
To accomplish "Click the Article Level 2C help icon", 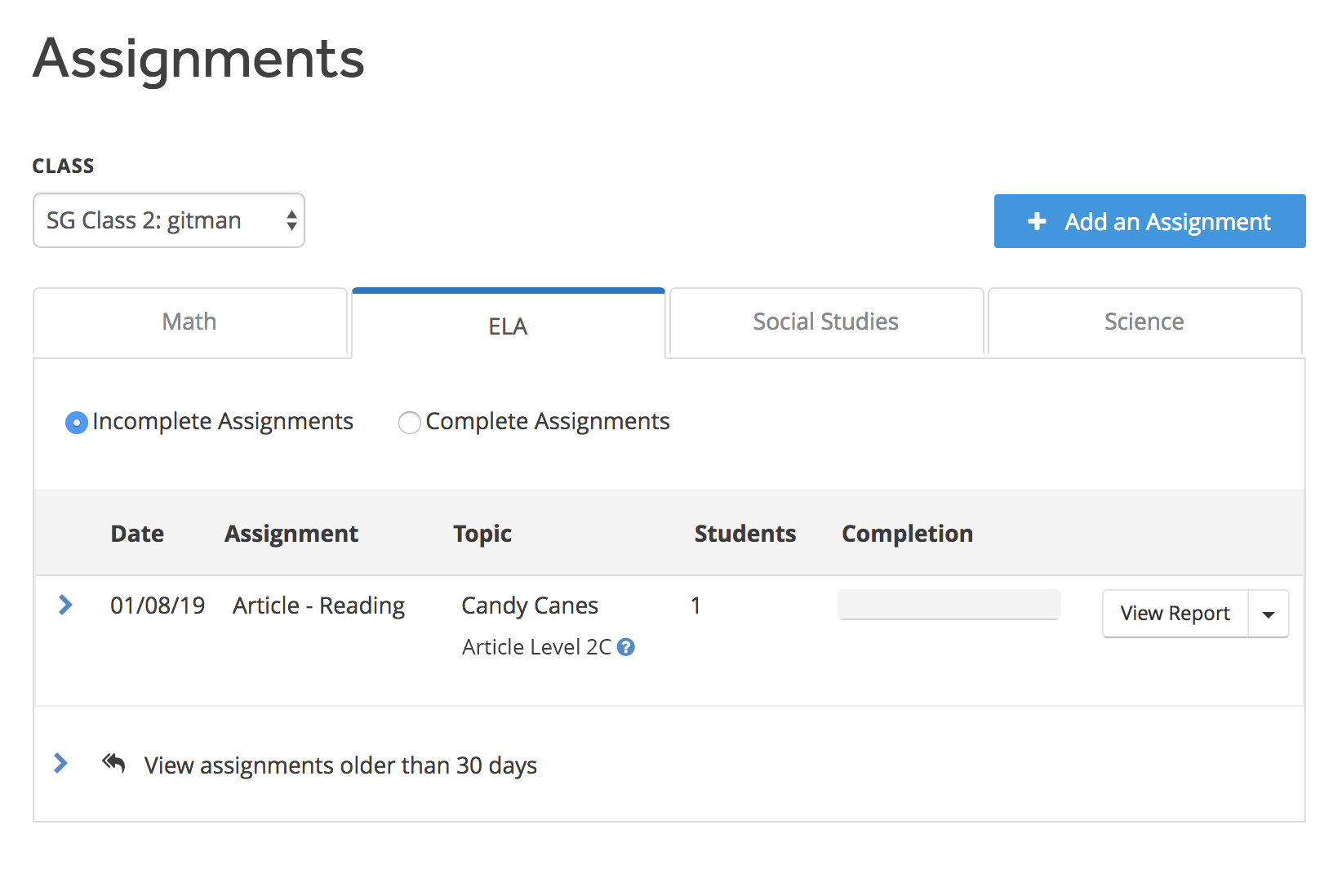I will pyautogui.click(x=626, y=647).
